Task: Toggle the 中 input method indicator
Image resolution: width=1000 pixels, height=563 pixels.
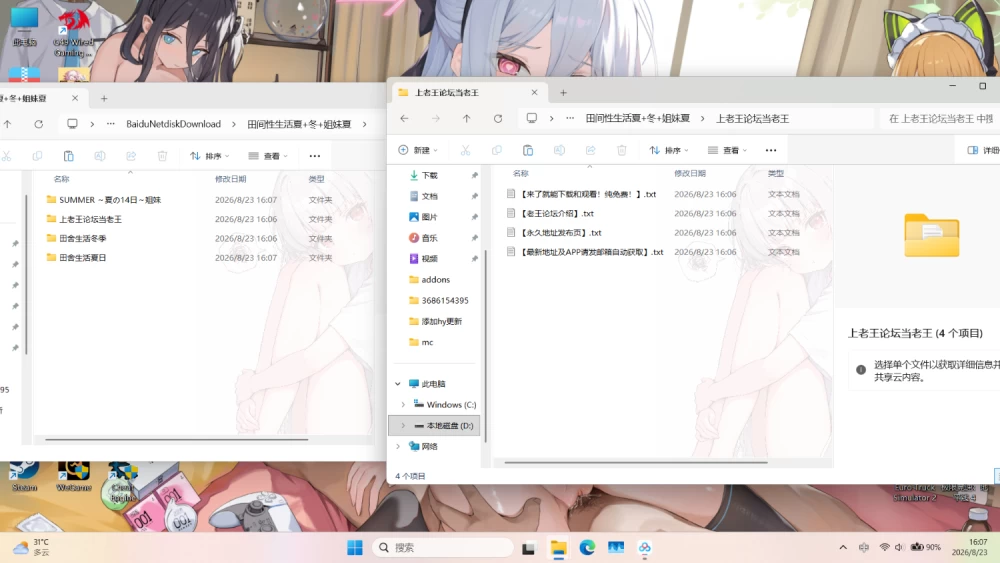Action: pyautogui.click(x=864, y=547)
